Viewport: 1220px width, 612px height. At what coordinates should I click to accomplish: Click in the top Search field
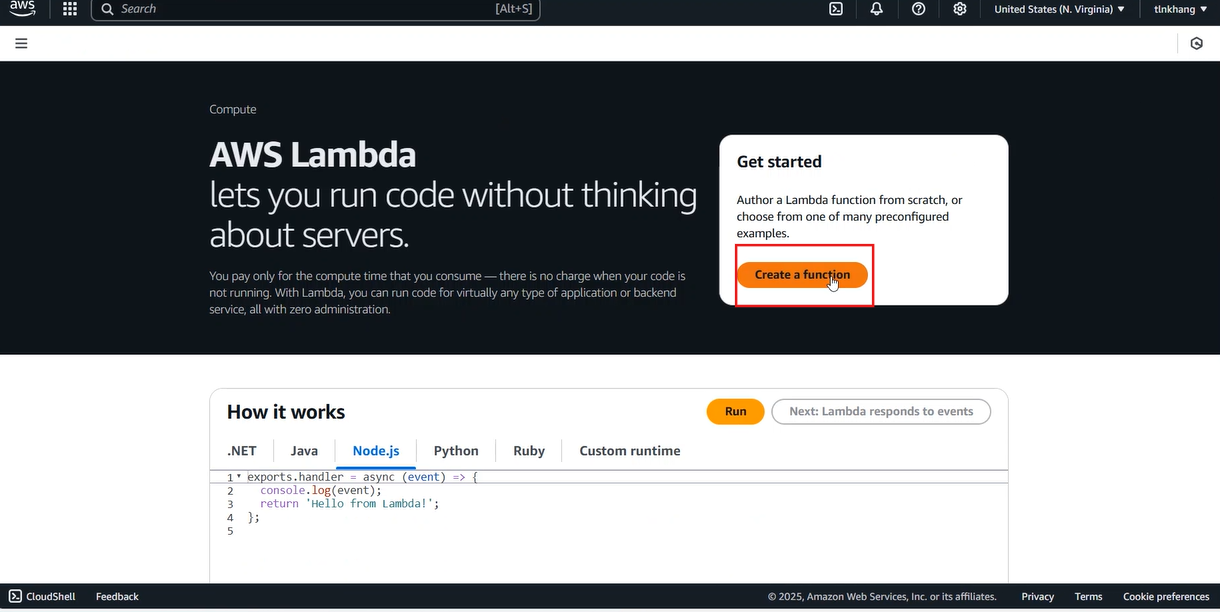tap(316, 9)
